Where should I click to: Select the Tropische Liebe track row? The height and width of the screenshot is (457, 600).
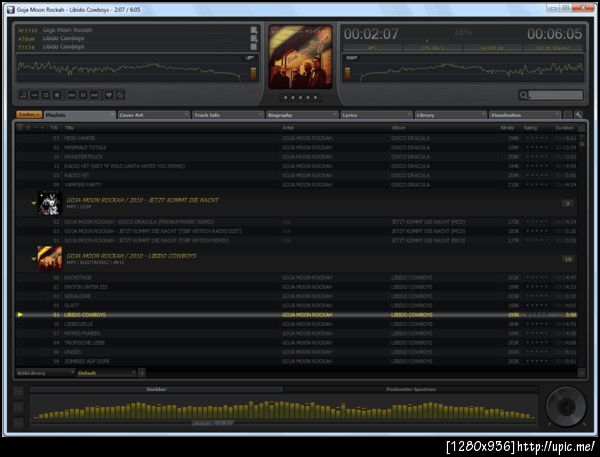pos(297,343)
